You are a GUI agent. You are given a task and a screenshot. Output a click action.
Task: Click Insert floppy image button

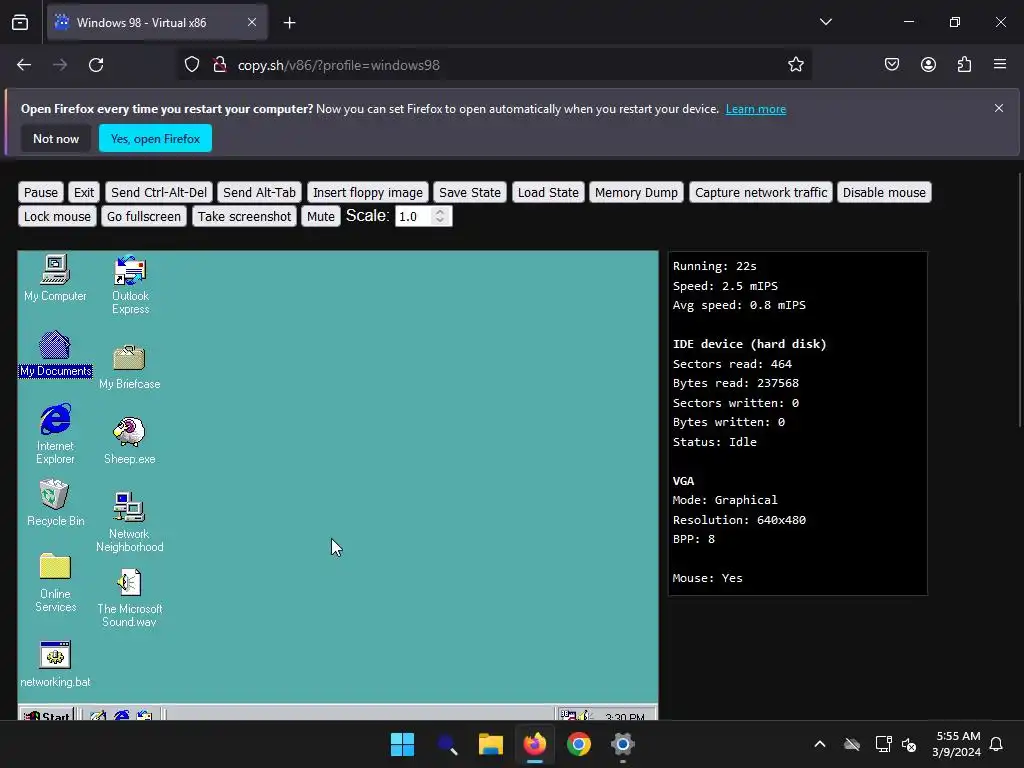click(368, 193)
